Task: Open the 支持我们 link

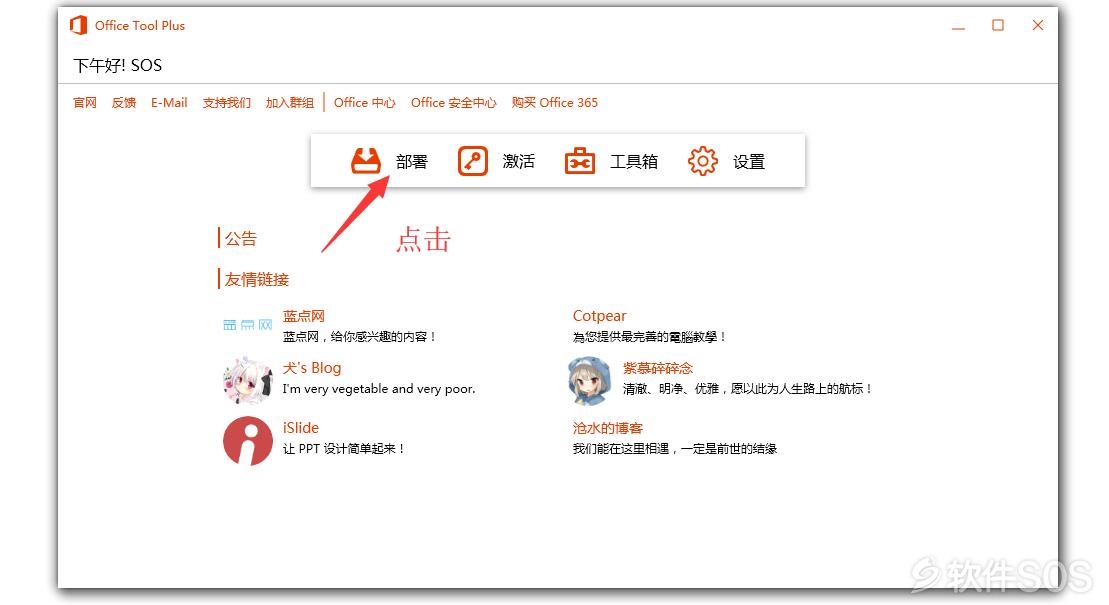Action: 226,103
